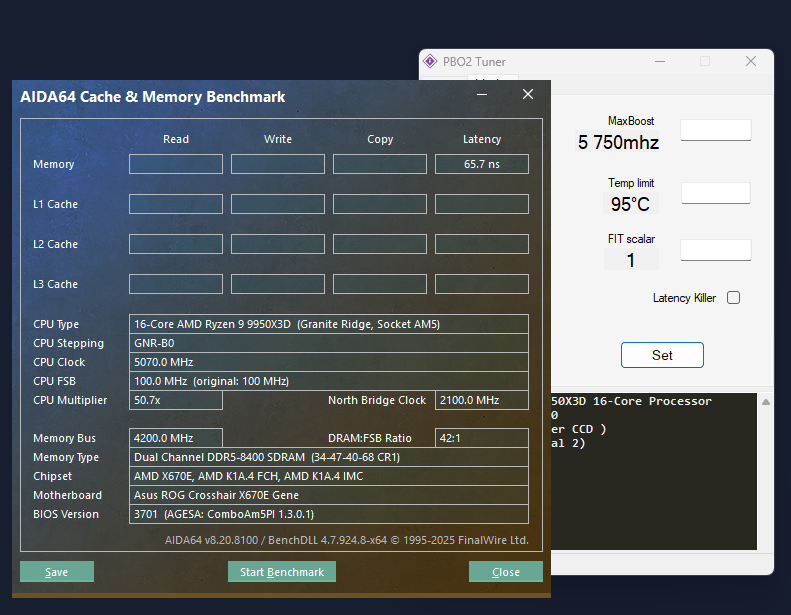
Task: Click the CPU Clock value 5070.0 MHz
Action: [x=329, y=362]
